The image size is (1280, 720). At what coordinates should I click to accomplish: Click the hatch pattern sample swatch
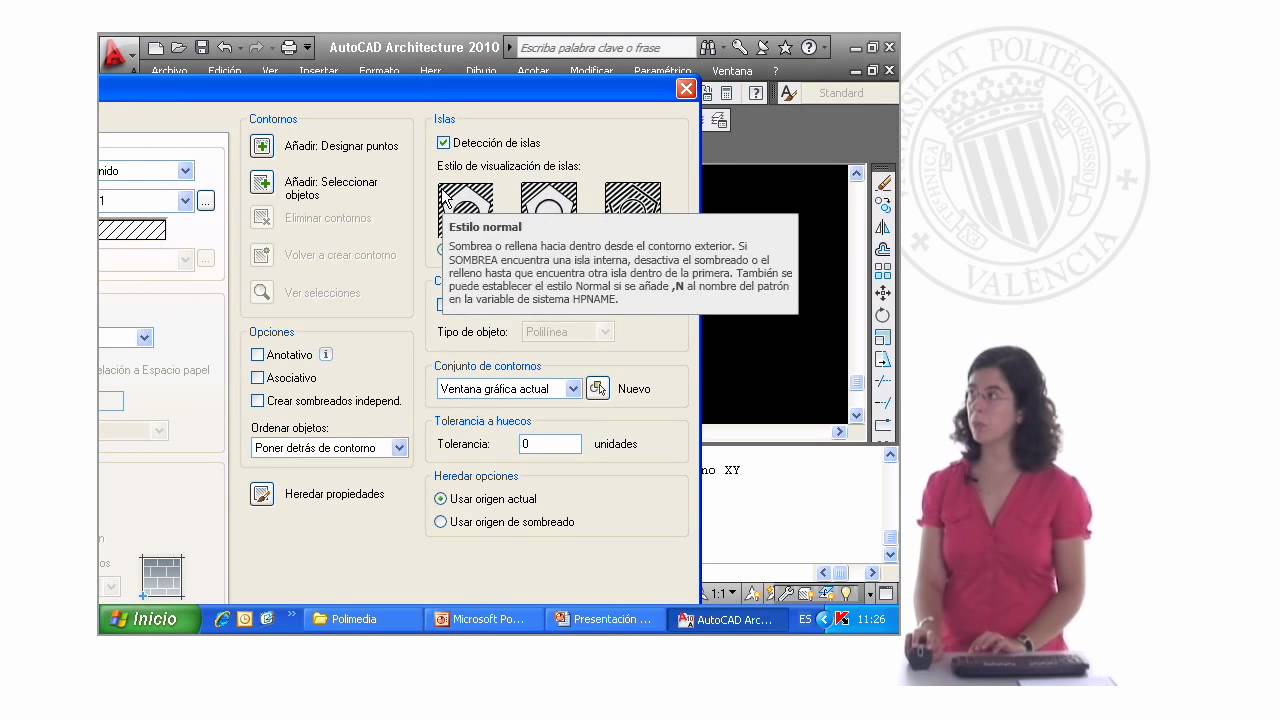(132, 230)
